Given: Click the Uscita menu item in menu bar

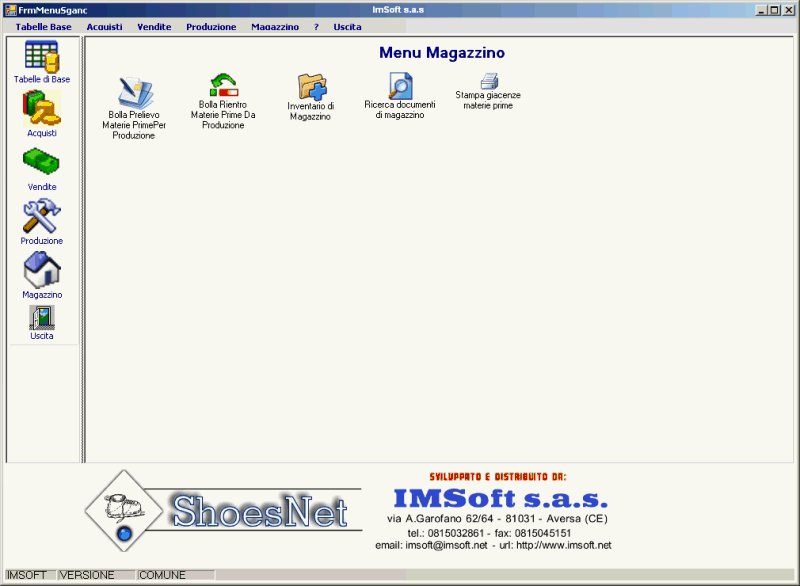Looking at the screenshot, I should tap(347, 27).
